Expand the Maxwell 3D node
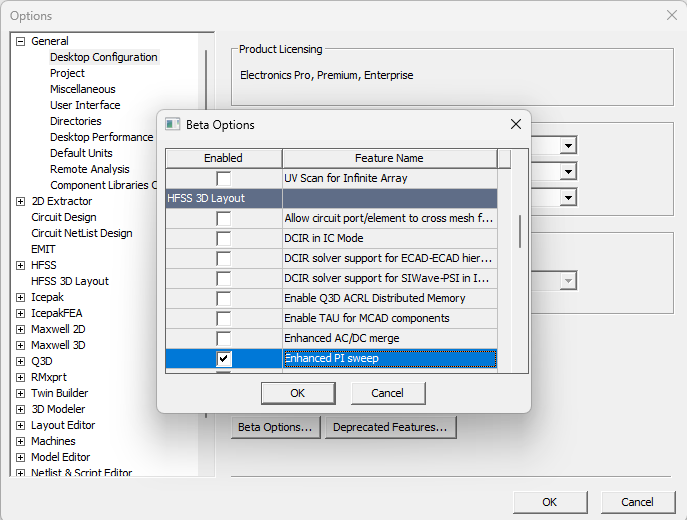The width and height of the screenshot is (687, 520). coord(20,345)
